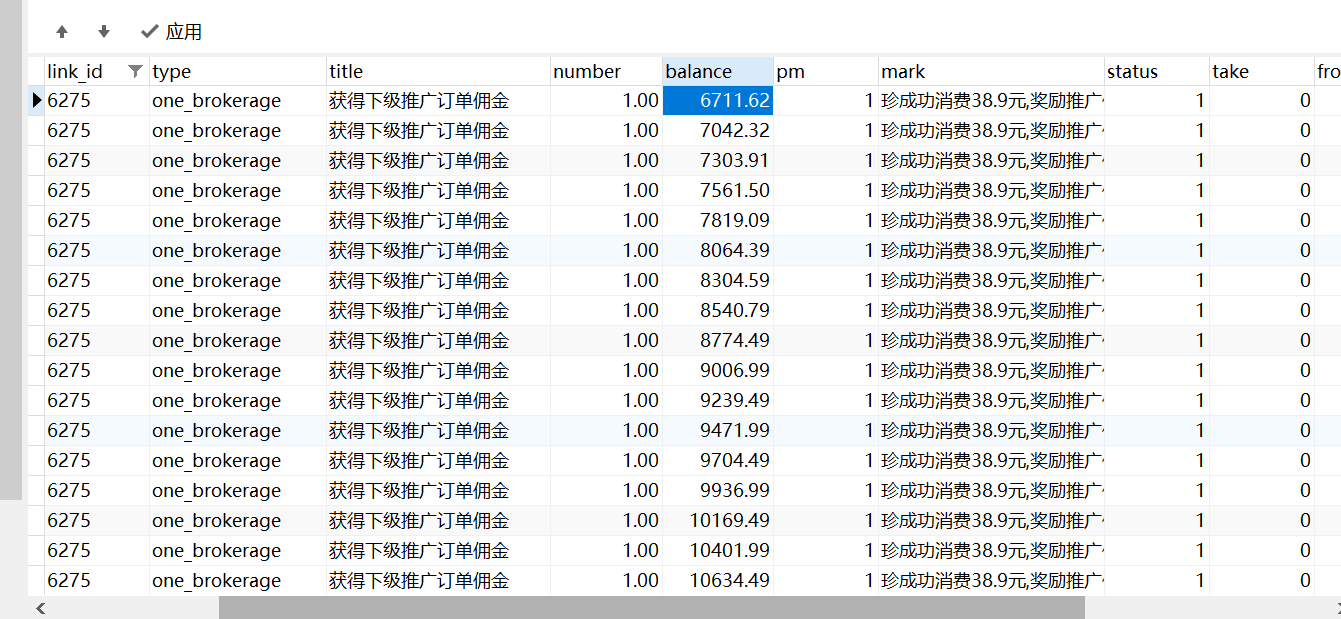Viewport: 1341px width, 619px height.
Task: Click the horizontal scrollbar thumb
Action: coord(650,608)
